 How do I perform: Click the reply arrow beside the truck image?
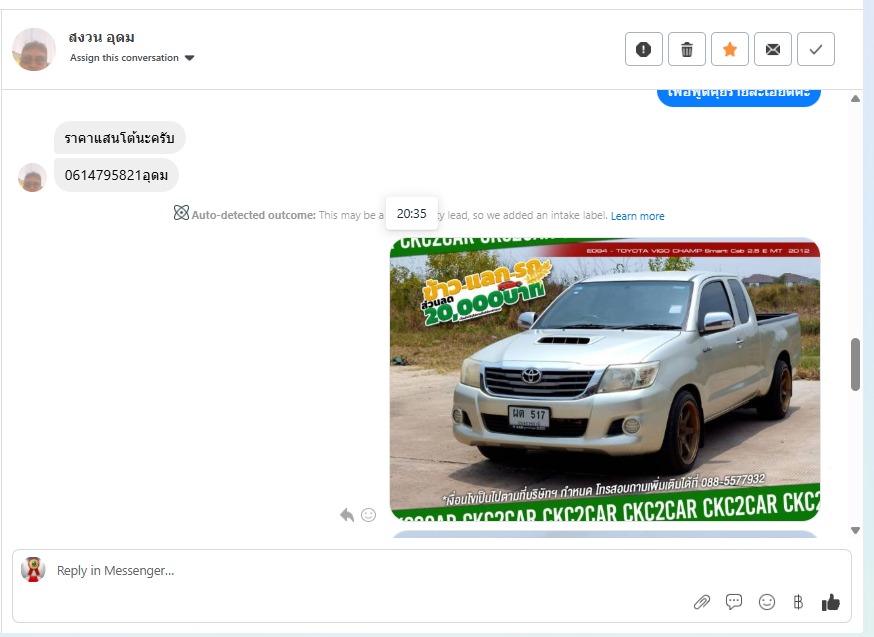347,515
